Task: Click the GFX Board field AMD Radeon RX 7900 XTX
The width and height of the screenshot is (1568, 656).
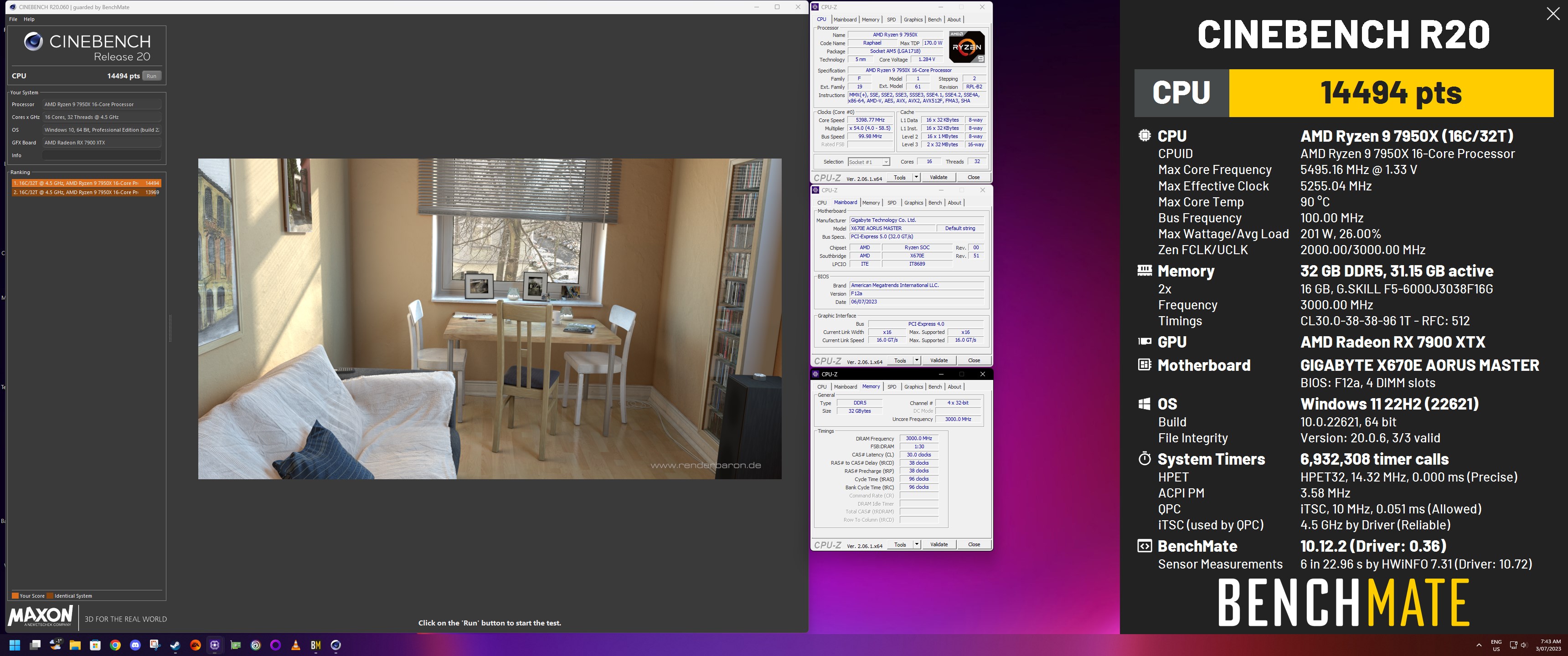Action: [102, 143]
